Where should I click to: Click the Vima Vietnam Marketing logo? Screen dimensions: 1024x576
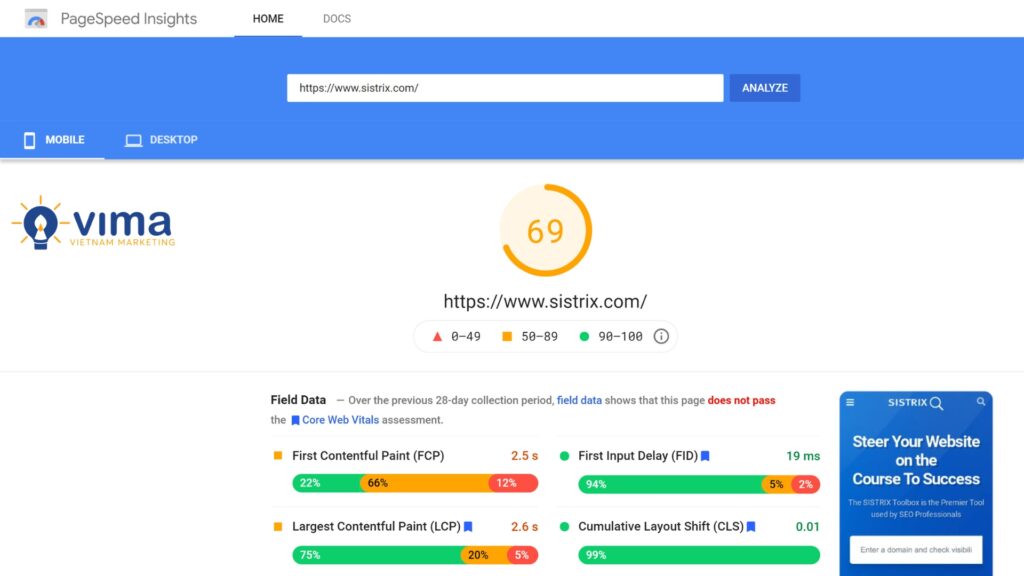point(93,223)
